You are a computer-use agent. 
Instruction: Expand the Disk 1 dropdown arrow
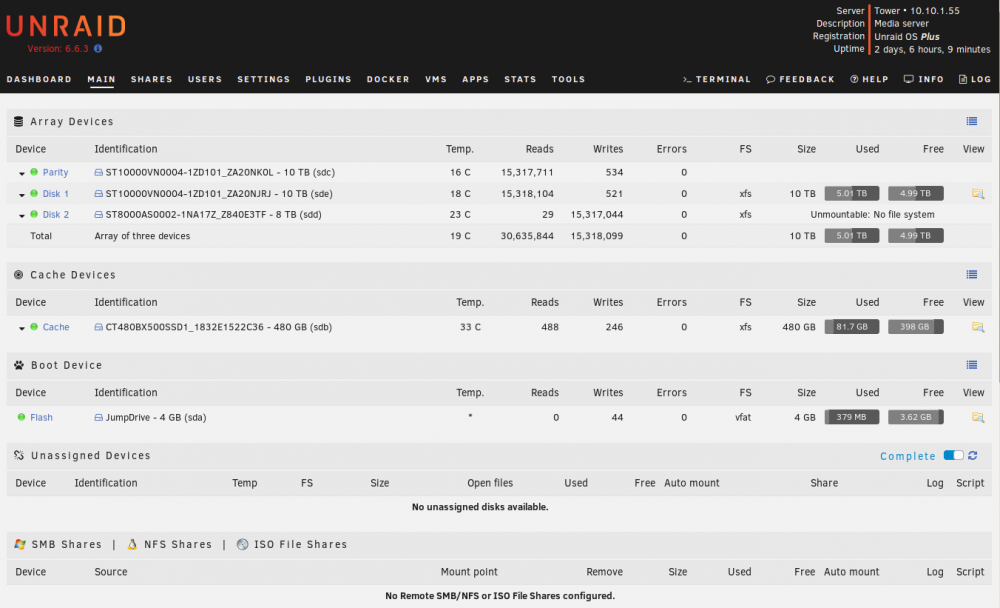22,195
